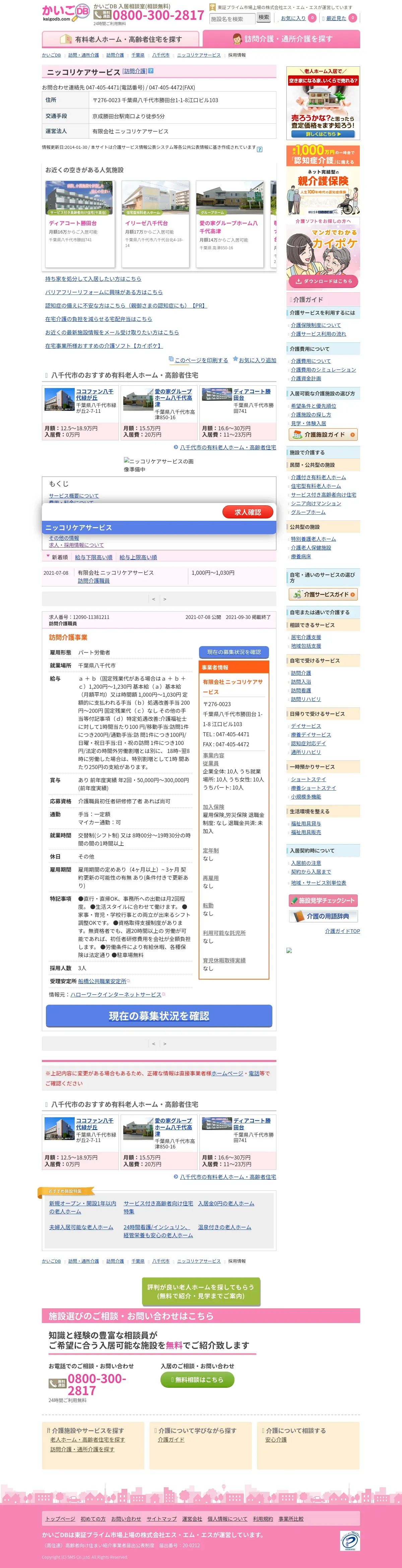The image size is (402, 1568).
Task: Sort by 給与上限高い順
Action: (138, 557)
